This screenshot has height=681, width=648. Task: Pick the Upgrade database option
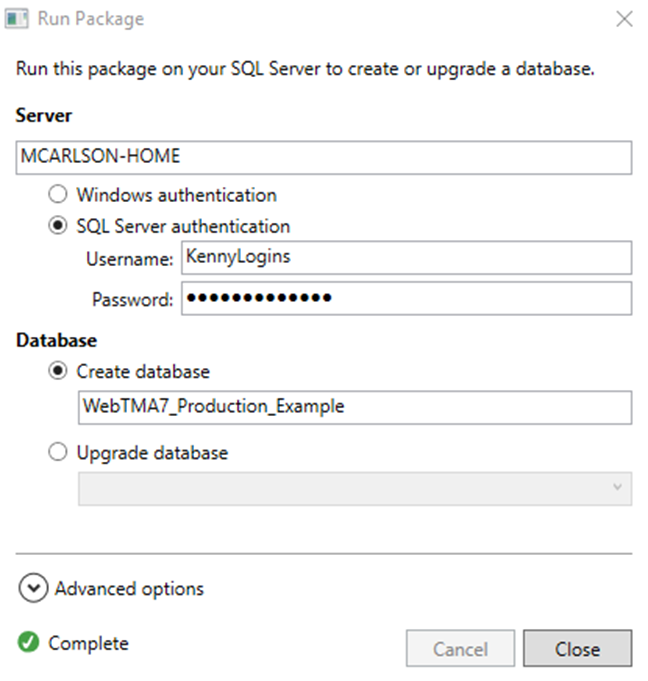pos(59,453)
